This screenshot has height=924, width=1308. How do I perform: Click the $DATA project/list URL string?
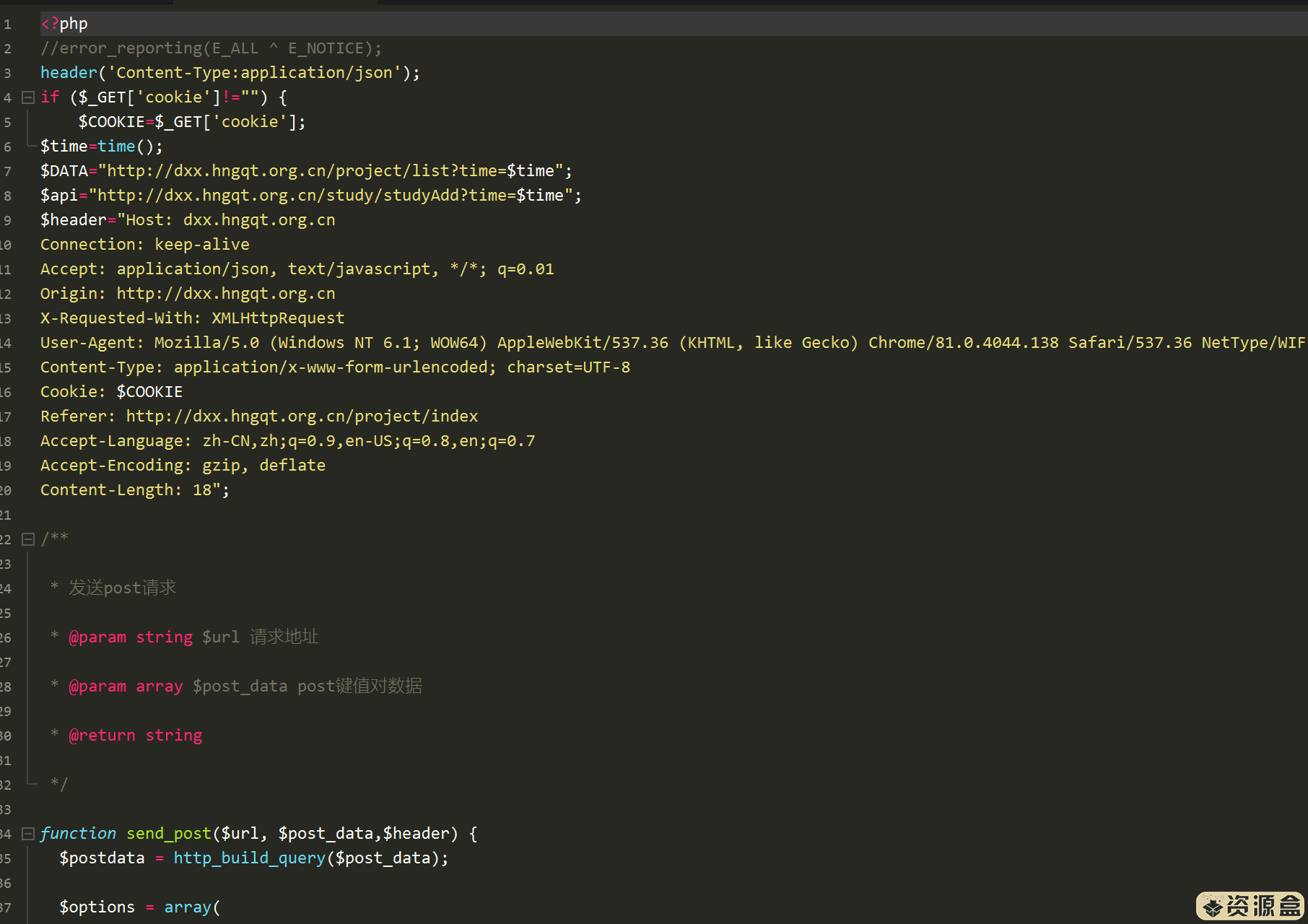coord(331,171)
